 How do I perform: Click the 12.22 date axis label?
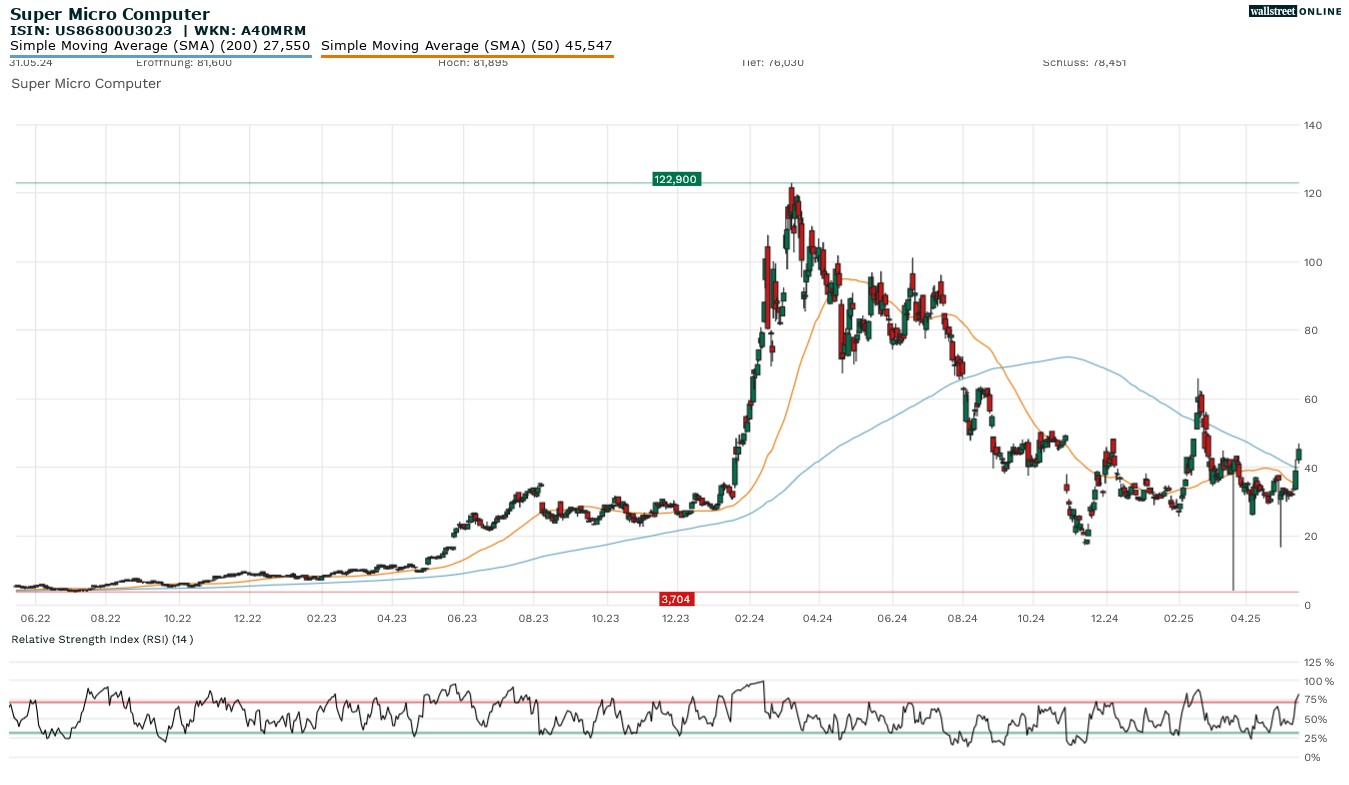248,619
